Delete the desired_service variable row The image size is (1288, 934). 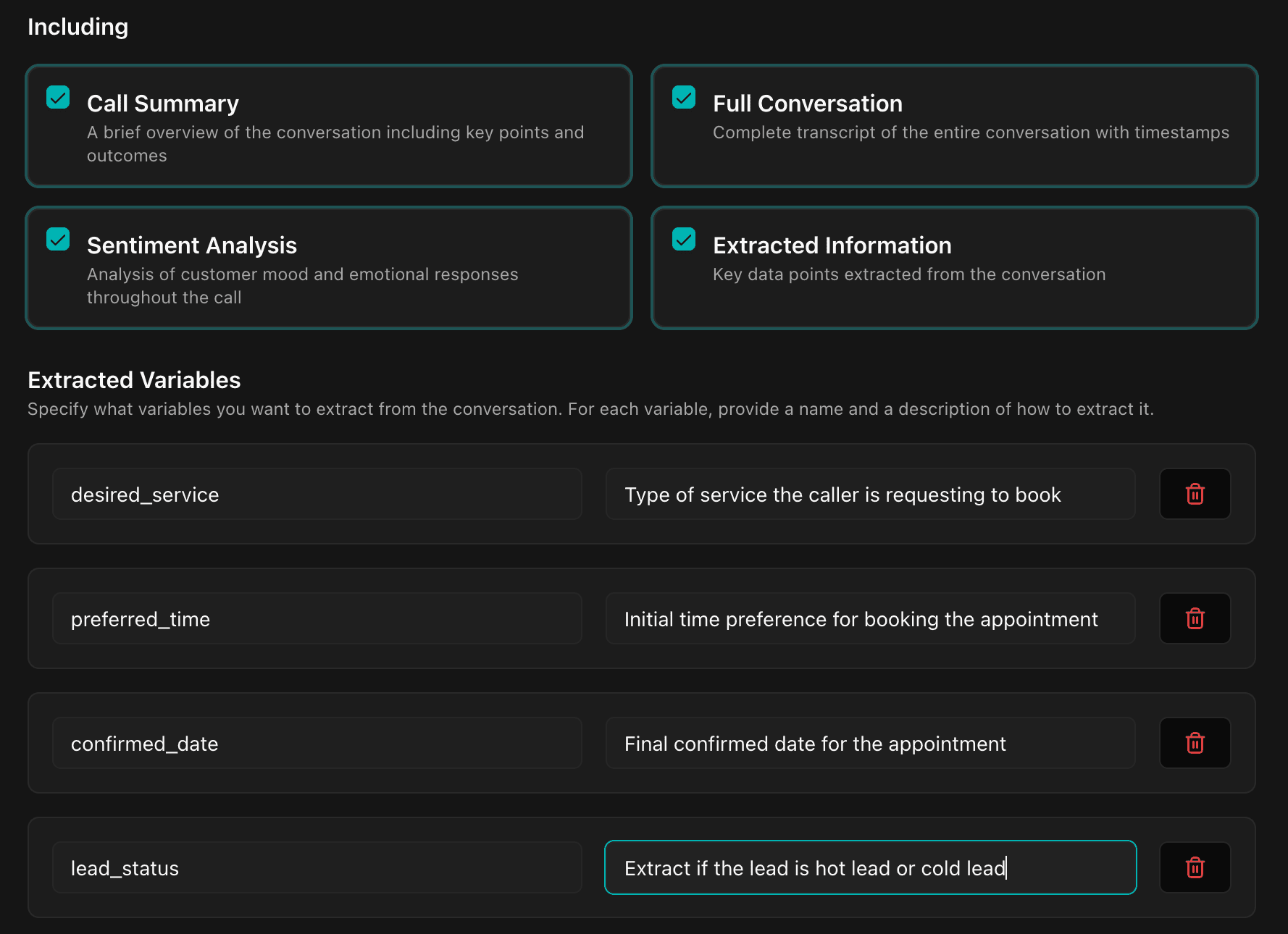pos(1195,494)
